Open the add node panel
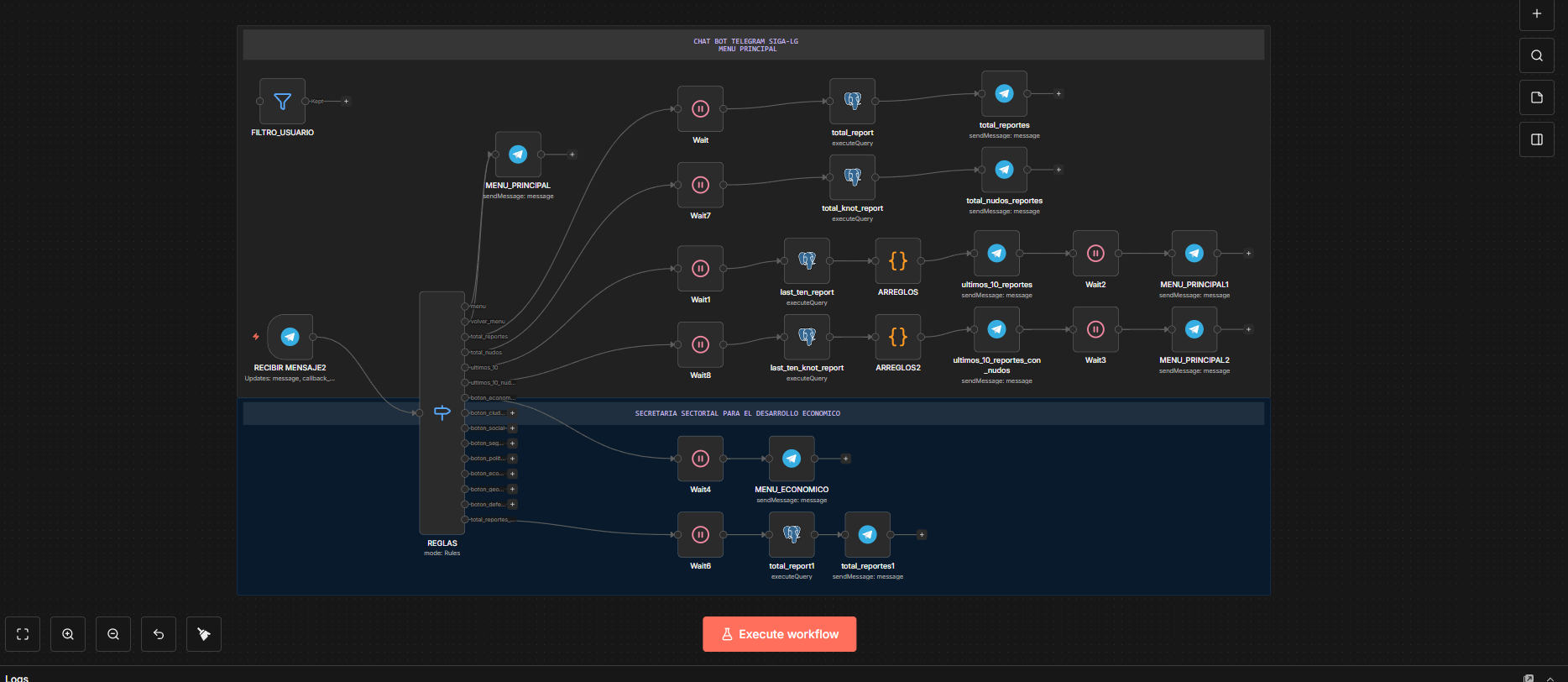The width and height of the screenshot is (1568, 682). coord(1536,13)
